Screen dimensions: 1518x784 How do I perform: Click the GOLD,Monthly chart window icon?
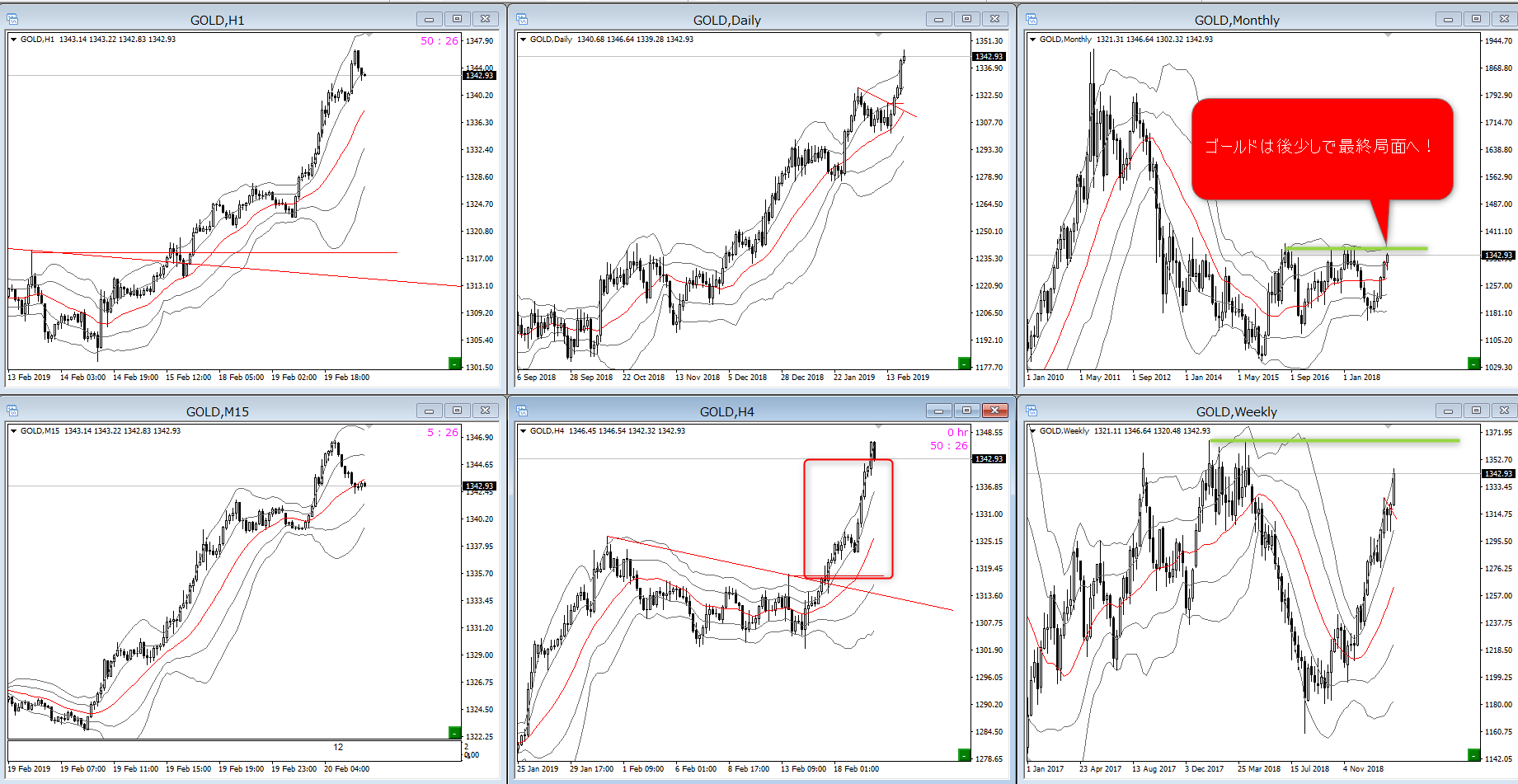(1032, 19)
